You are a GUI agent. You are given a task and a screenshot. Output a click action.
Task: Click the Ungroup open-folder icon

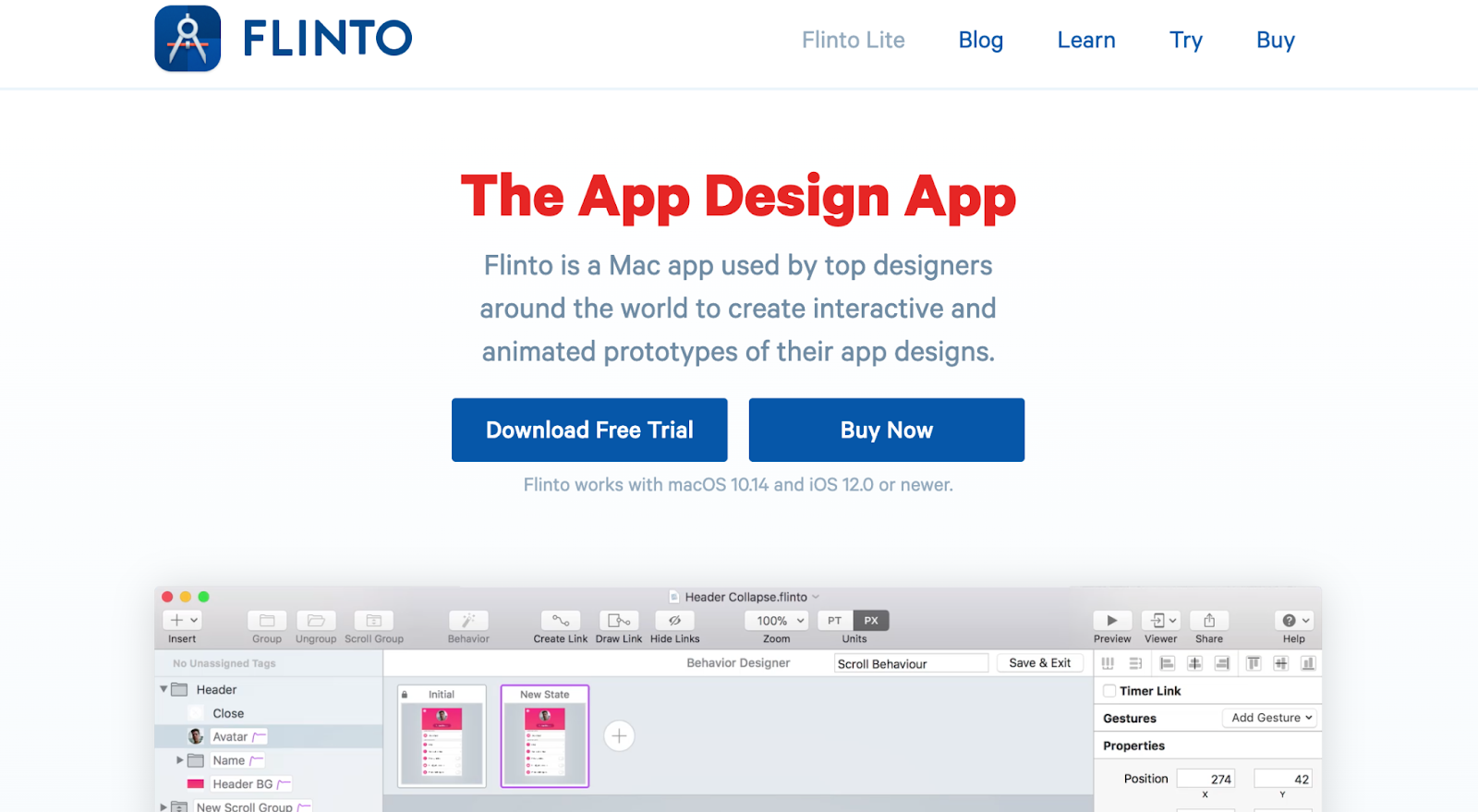(x=316, y=620)
